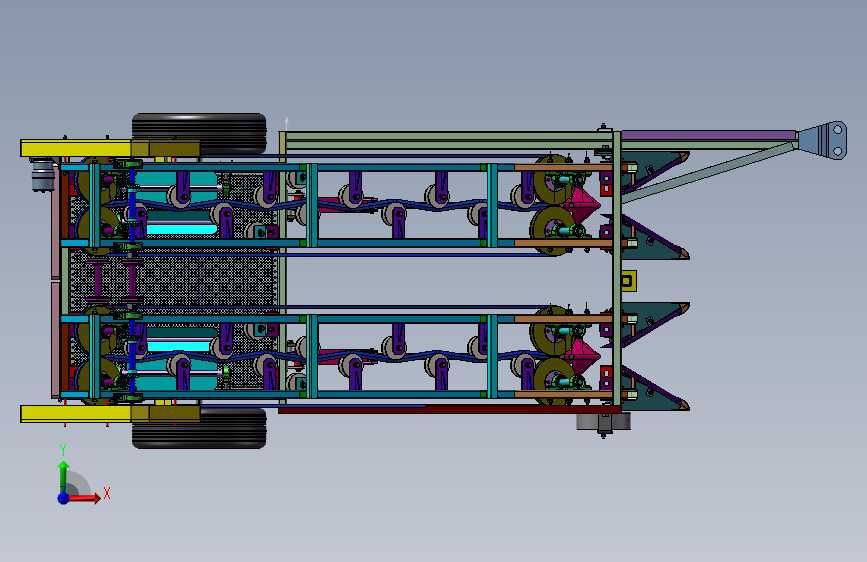Select the central black mesh screen panel
Image resolution: width=867 pixels, height=562 pixels.
coord(174,280)
